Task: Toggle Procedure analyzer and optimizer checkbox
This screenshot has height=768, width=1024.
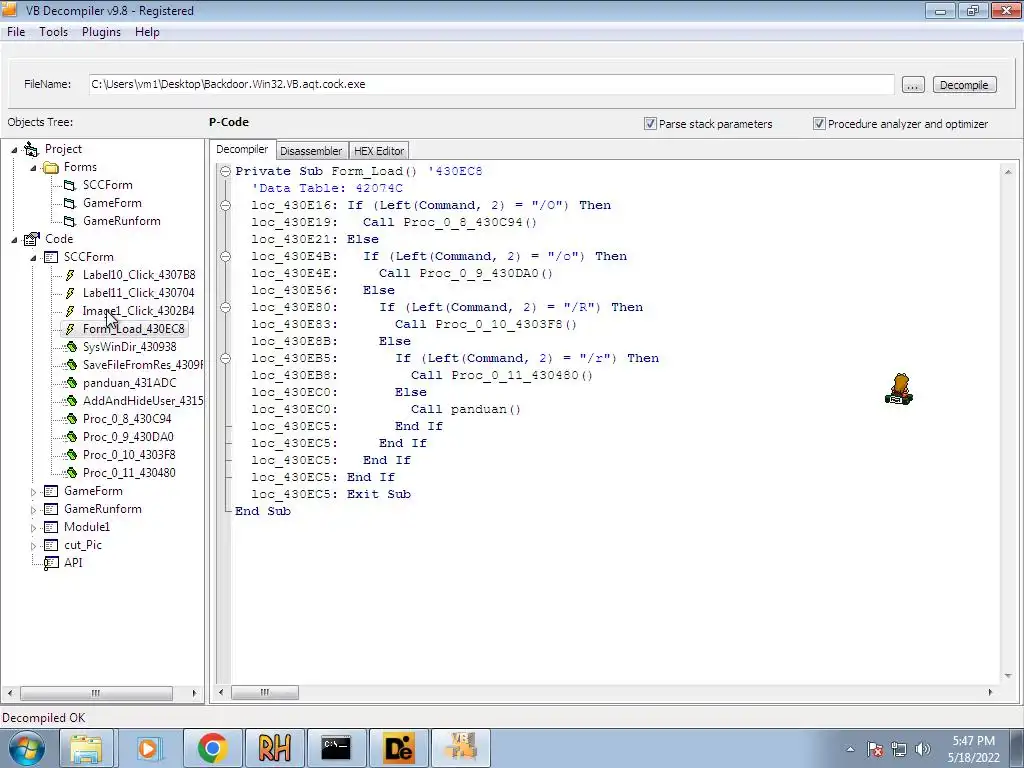Action: point(819,123)
